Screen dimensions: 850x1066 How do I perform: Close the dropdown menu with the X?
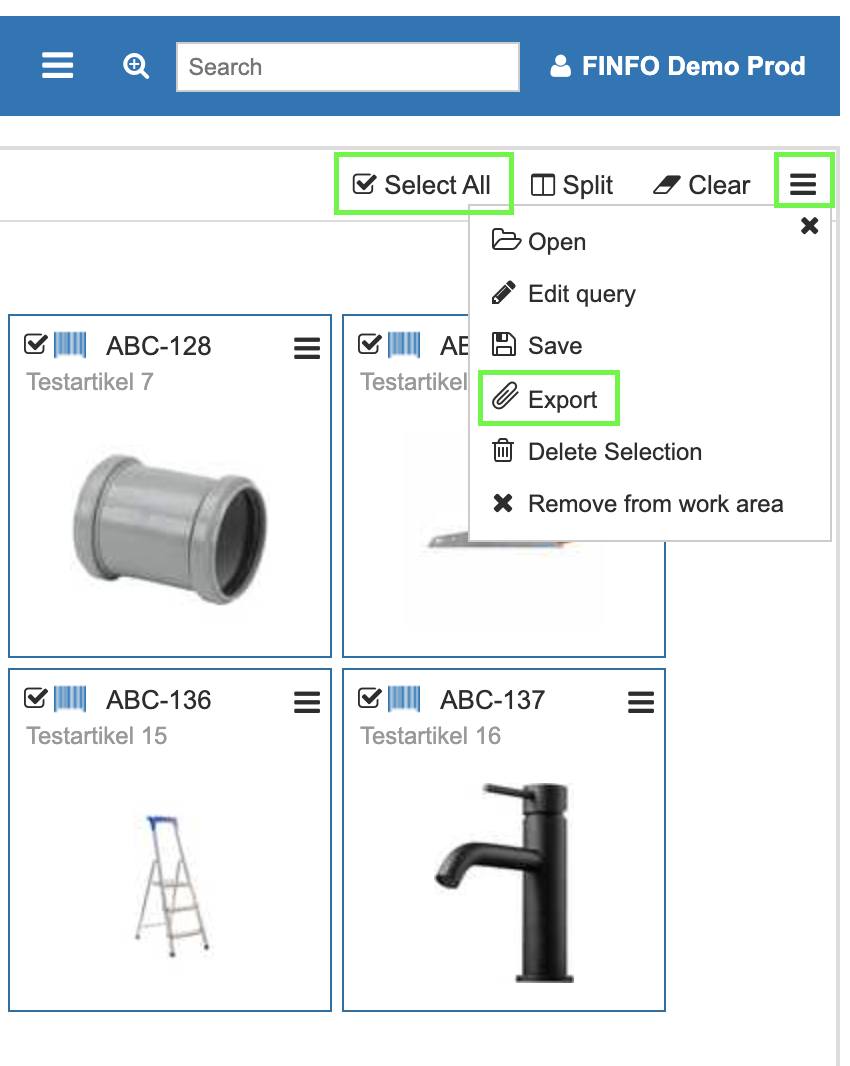tap(809, 226)
